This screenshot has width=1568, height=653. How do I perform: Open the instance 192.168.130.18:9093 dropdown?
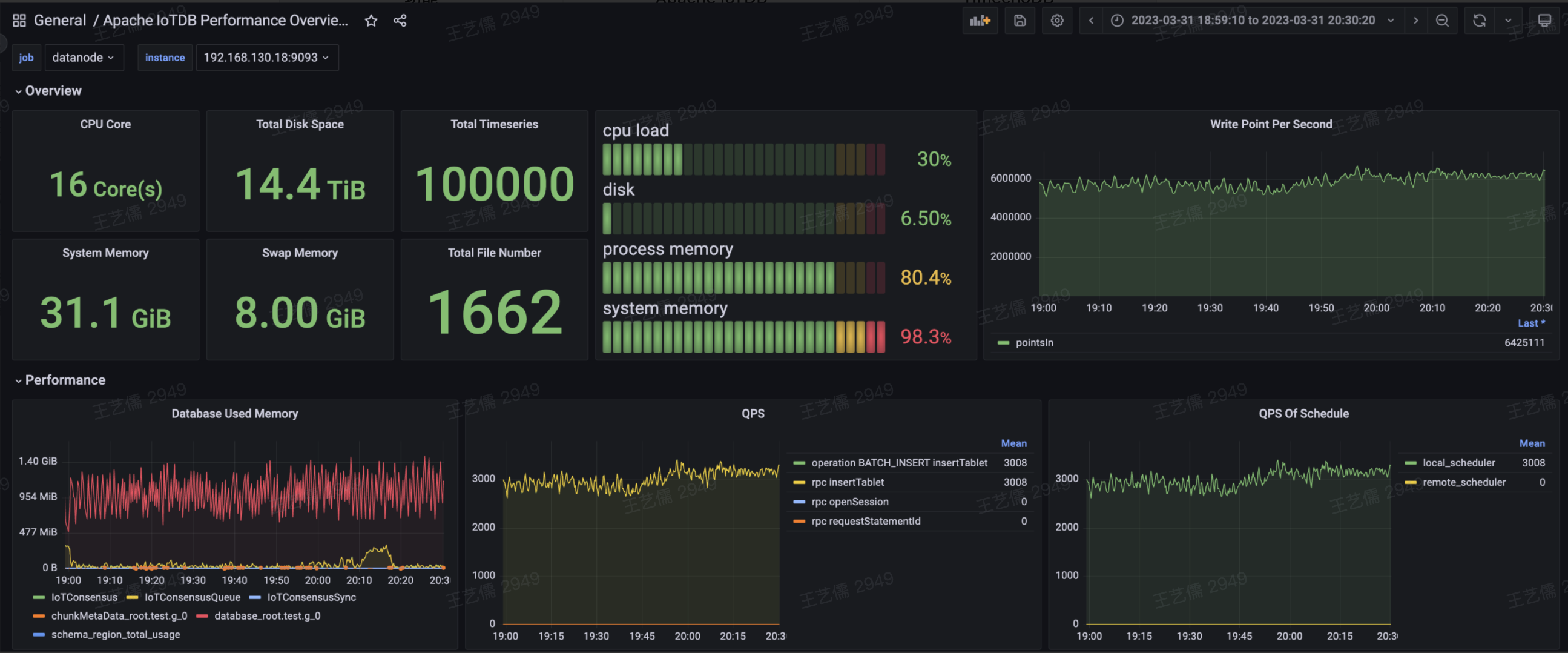(x=266, y=58)
